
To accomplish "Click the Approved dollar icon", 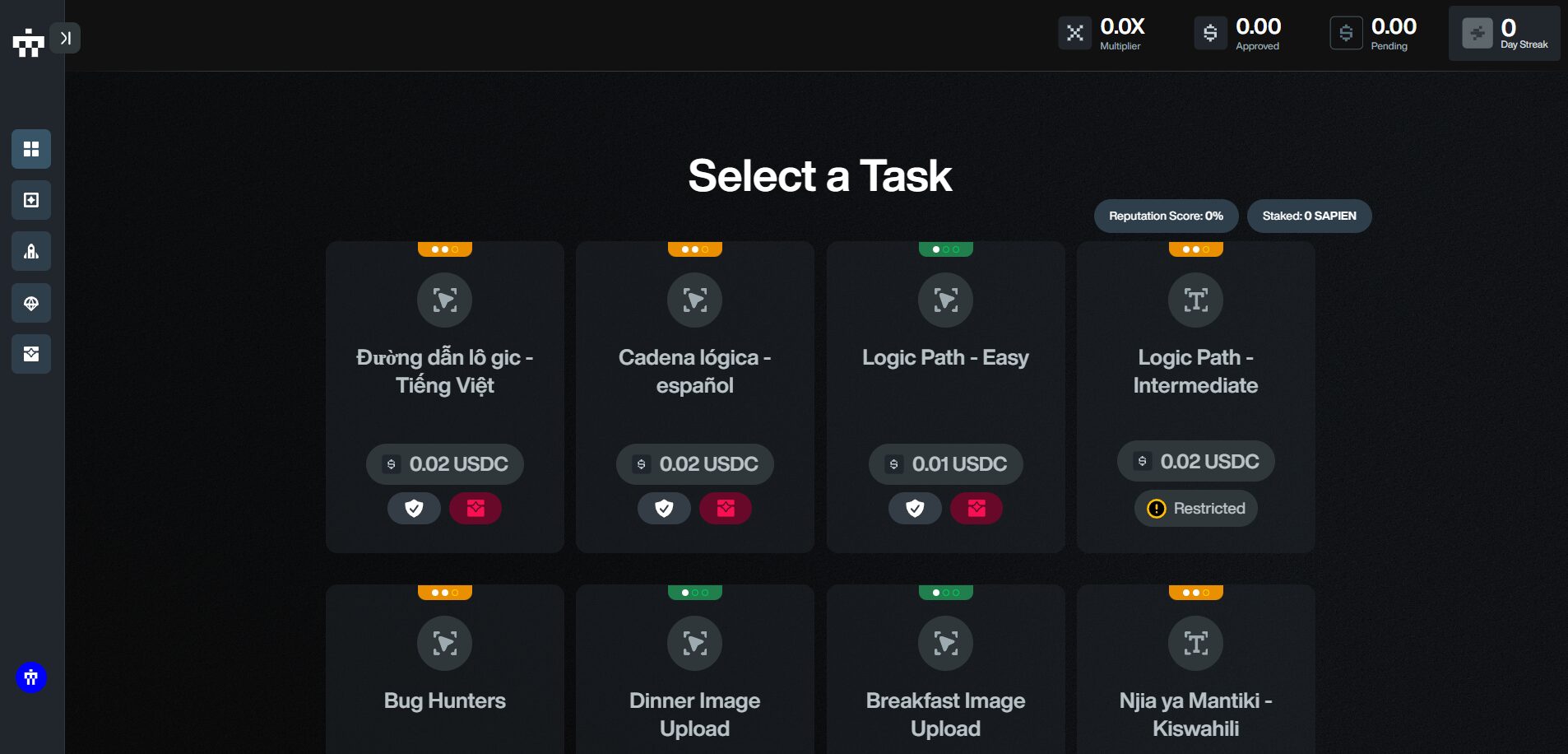I will 1210,33.
